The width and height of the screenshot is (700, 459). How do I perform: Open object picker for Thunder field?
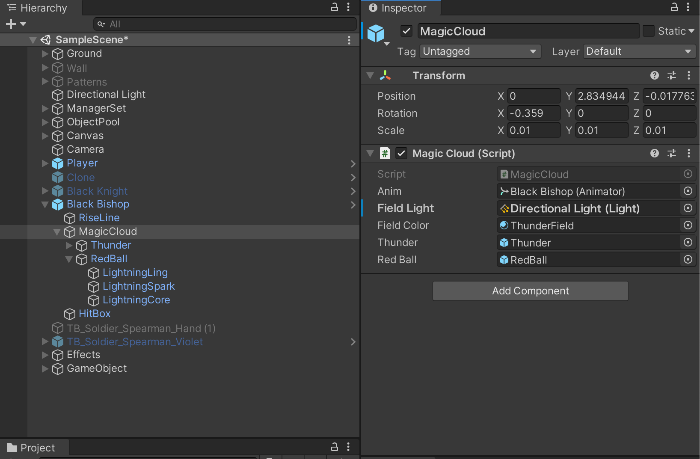tap(688, 242)
